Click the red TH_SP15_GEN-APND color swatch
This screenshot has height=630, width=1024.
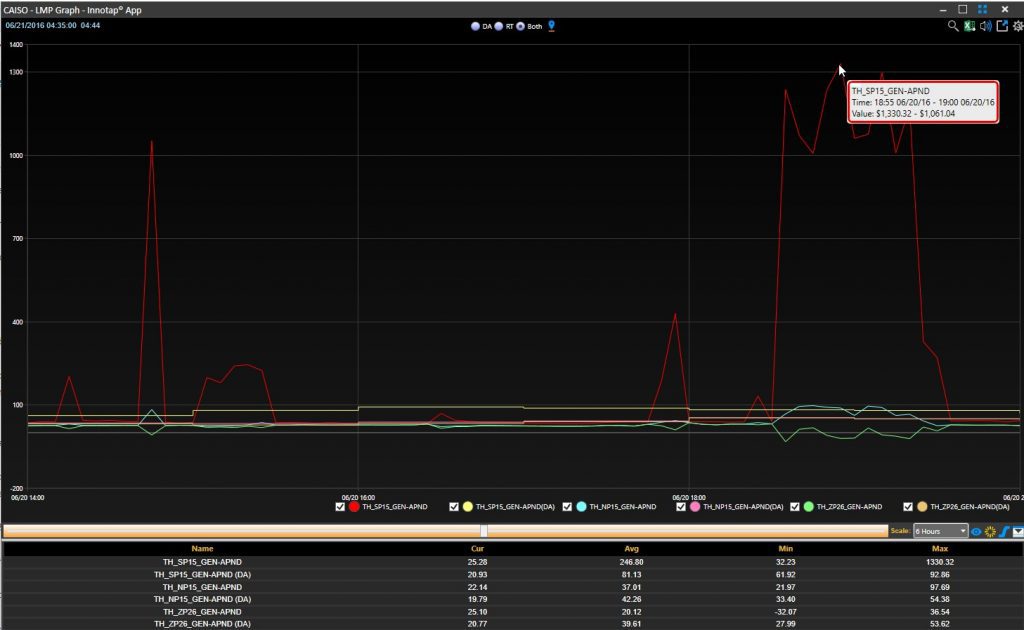click(354, 507)
